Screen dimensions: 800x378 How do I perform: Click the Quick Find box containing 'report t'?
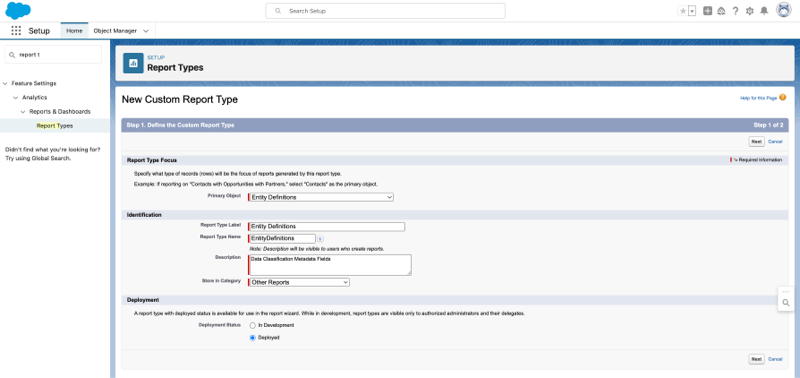pos(53,55)
